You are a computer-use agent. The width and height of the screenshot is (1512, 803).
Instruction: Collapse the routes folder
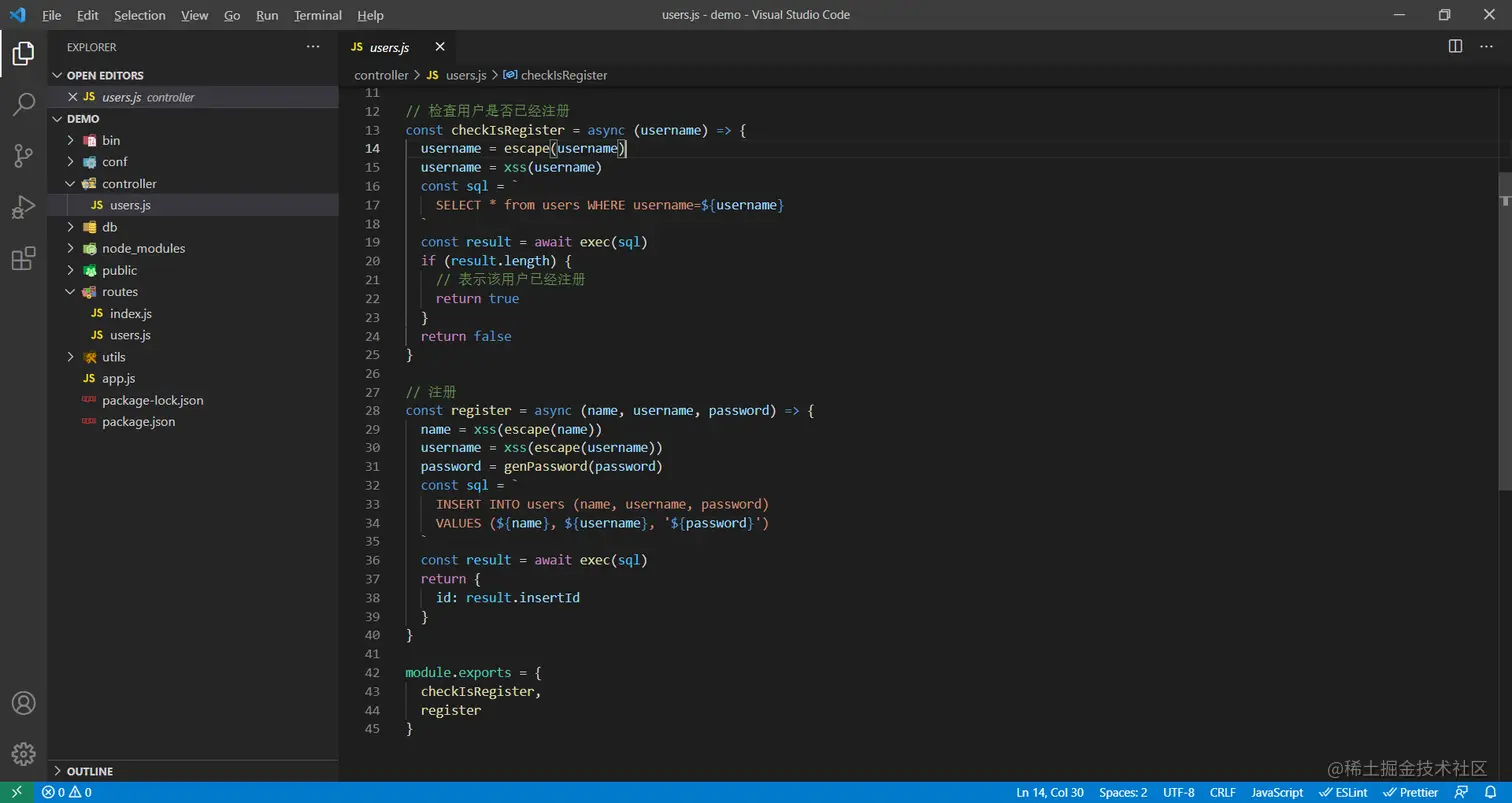pyautogui.click(x=119, y=292)
